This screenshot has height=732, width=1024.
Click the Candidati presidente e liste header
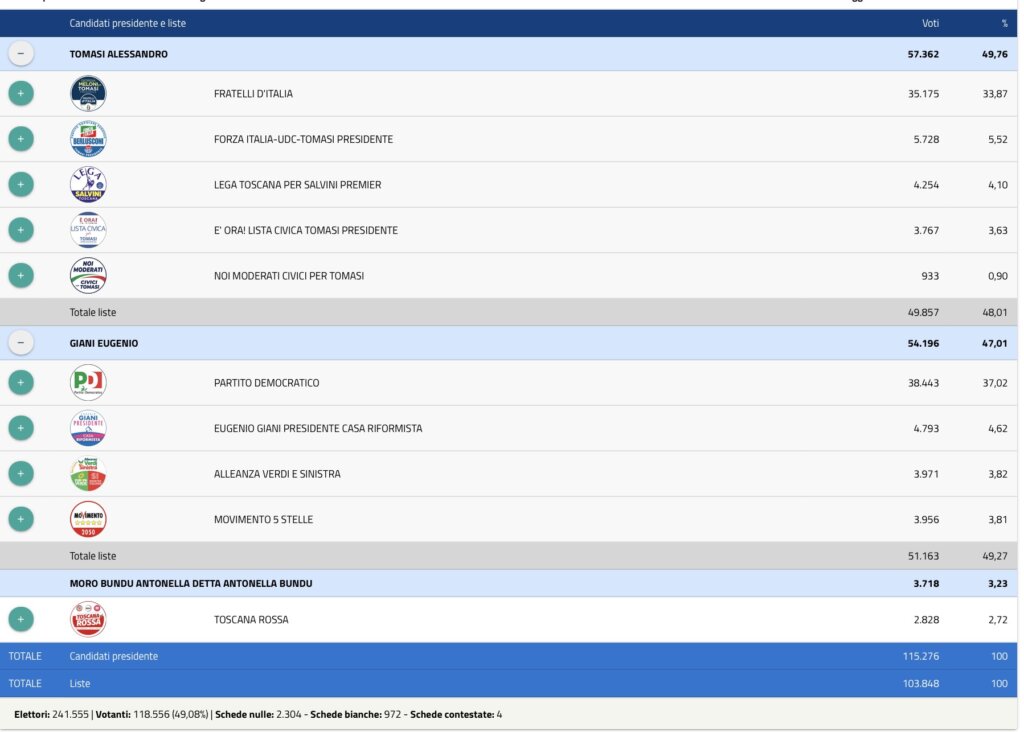tap(127, 23)
